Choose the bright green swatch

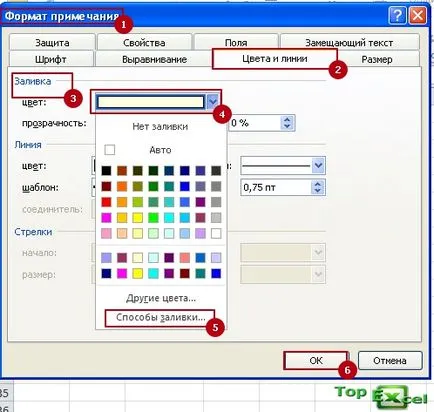(x=153, y=218)
